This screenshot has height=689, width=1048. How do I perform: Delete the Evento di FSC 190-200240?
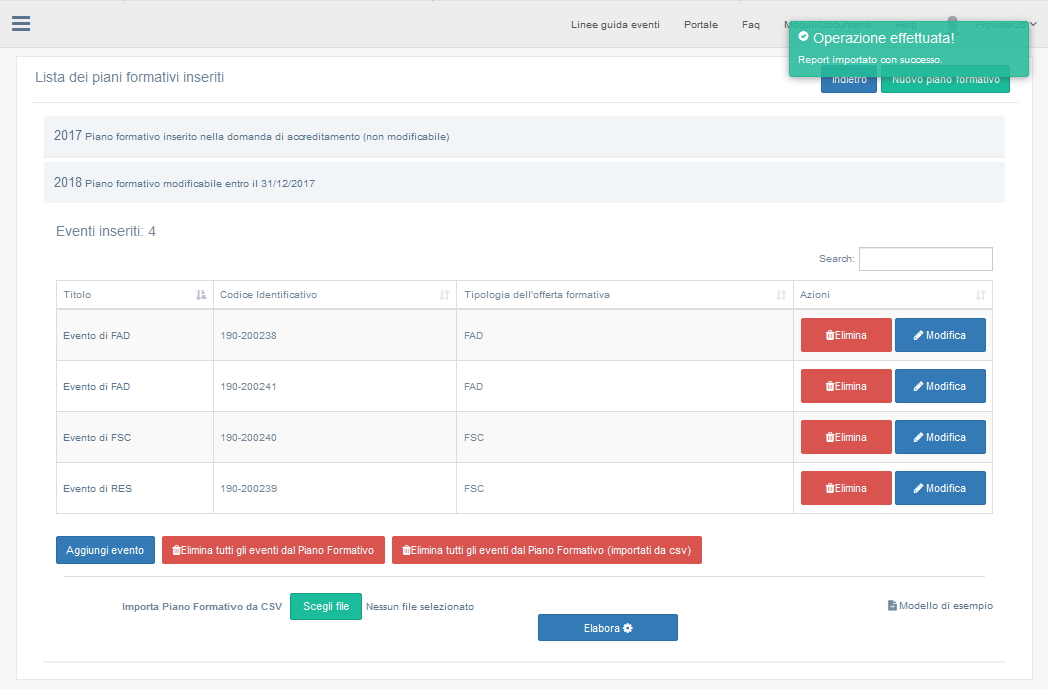point(846,437)
